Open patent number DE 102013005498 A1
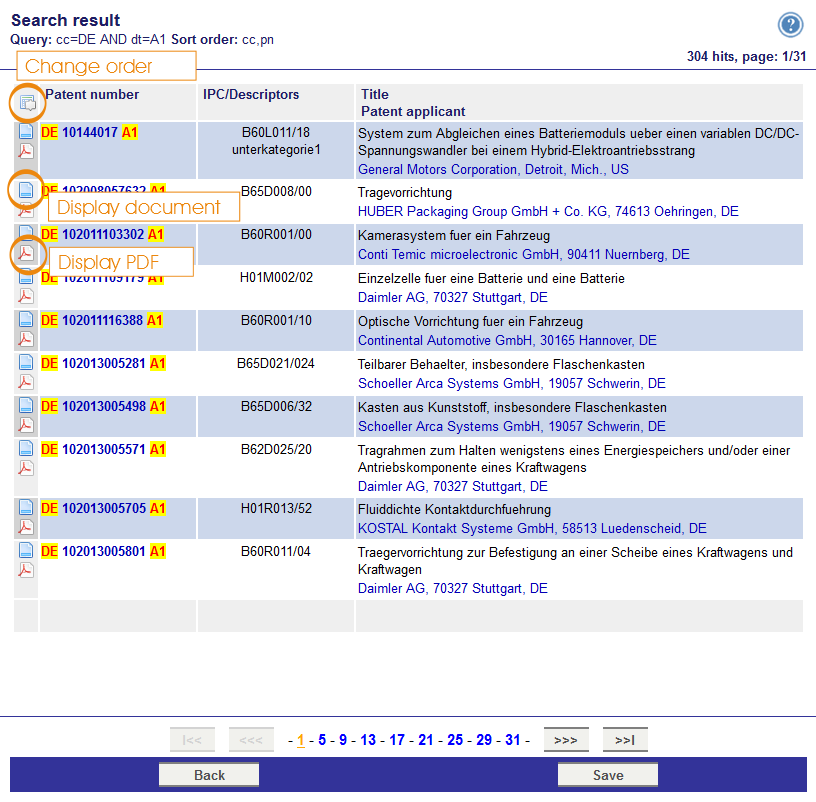The width and height of the screenshot is (816, 802). tap(104, 406)
